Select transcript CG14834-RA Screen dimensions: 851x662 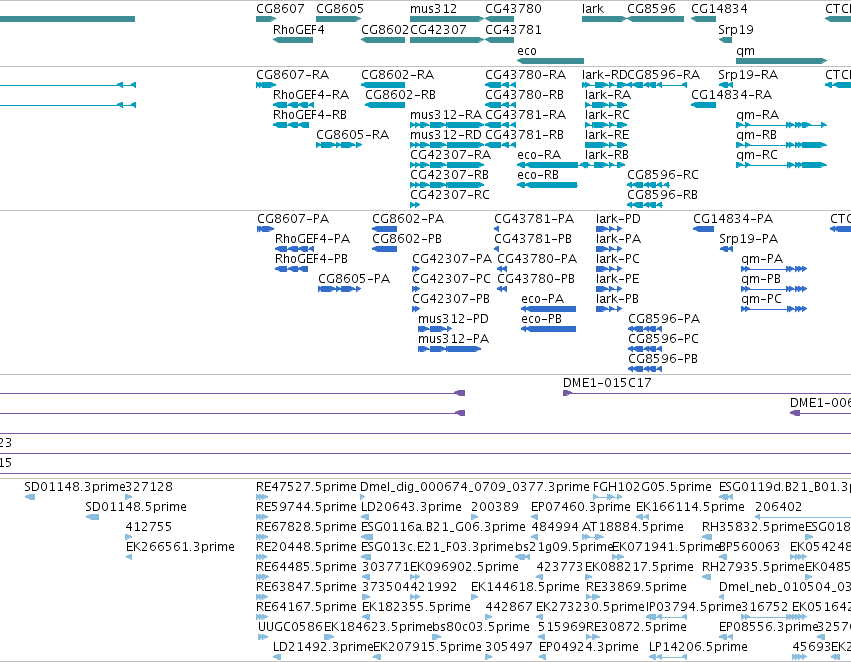click(x=731, y=95)
